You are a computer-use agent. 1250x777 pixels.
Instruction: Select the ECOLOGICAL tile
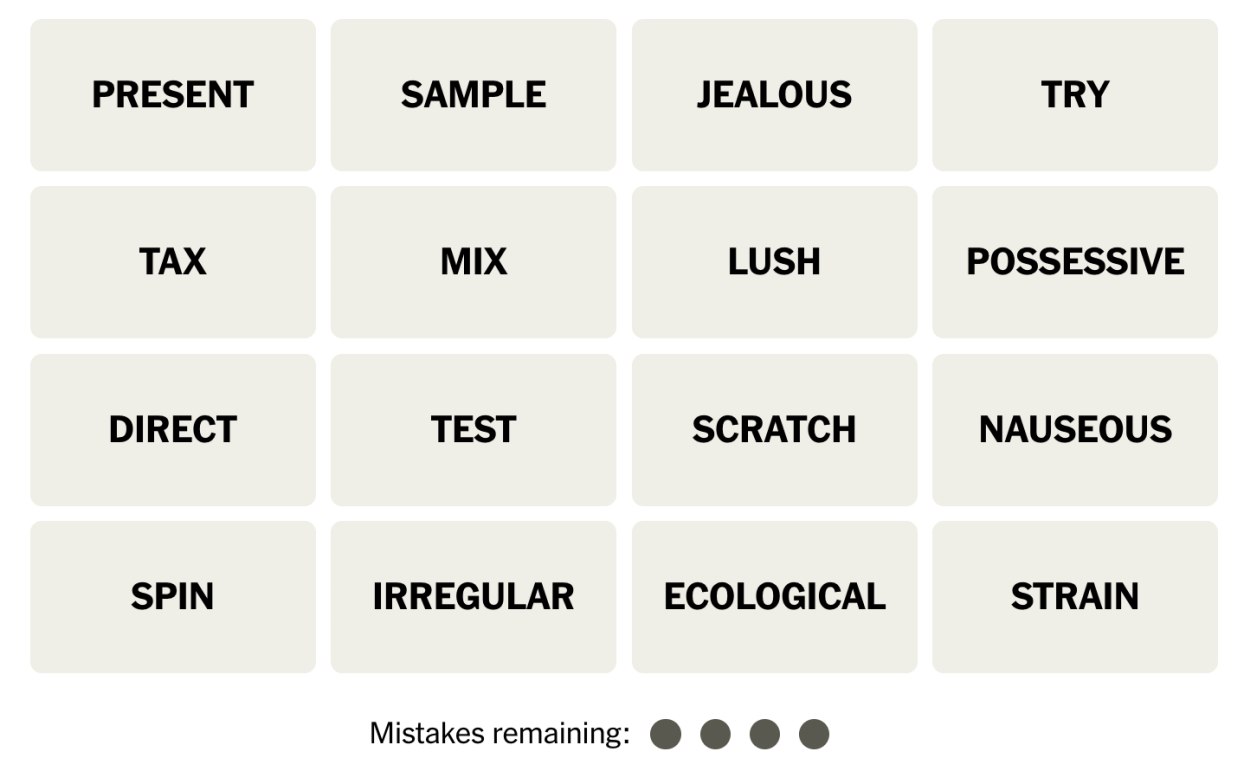[775, 597]
